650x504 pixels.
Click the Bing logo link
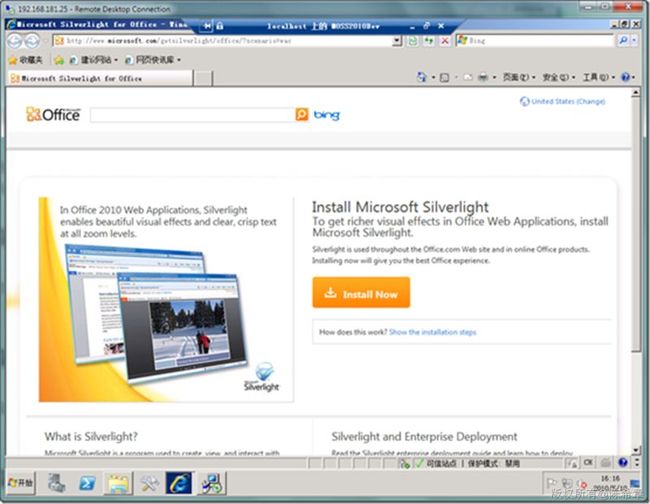327,115
